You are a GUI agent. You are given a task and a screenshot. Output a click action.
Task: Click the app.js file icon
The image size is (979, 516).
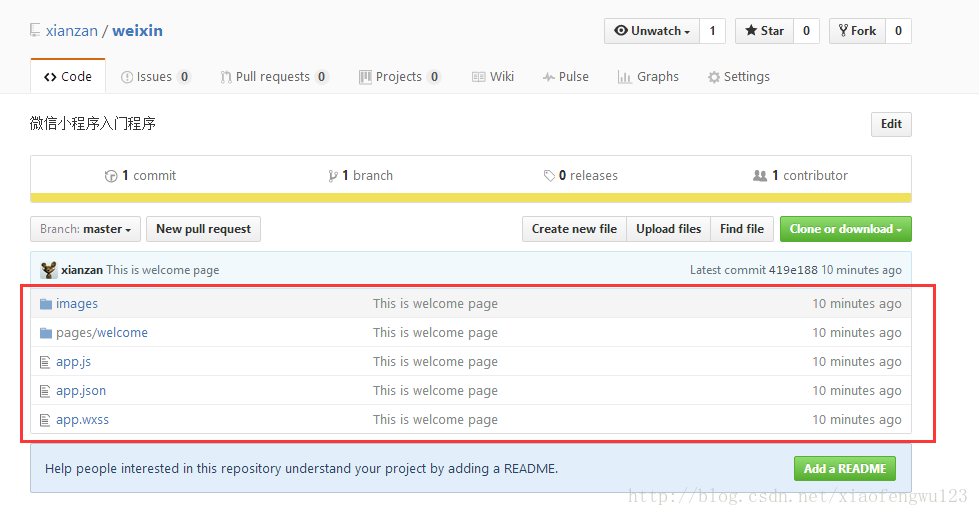click(x=45, y=362)
